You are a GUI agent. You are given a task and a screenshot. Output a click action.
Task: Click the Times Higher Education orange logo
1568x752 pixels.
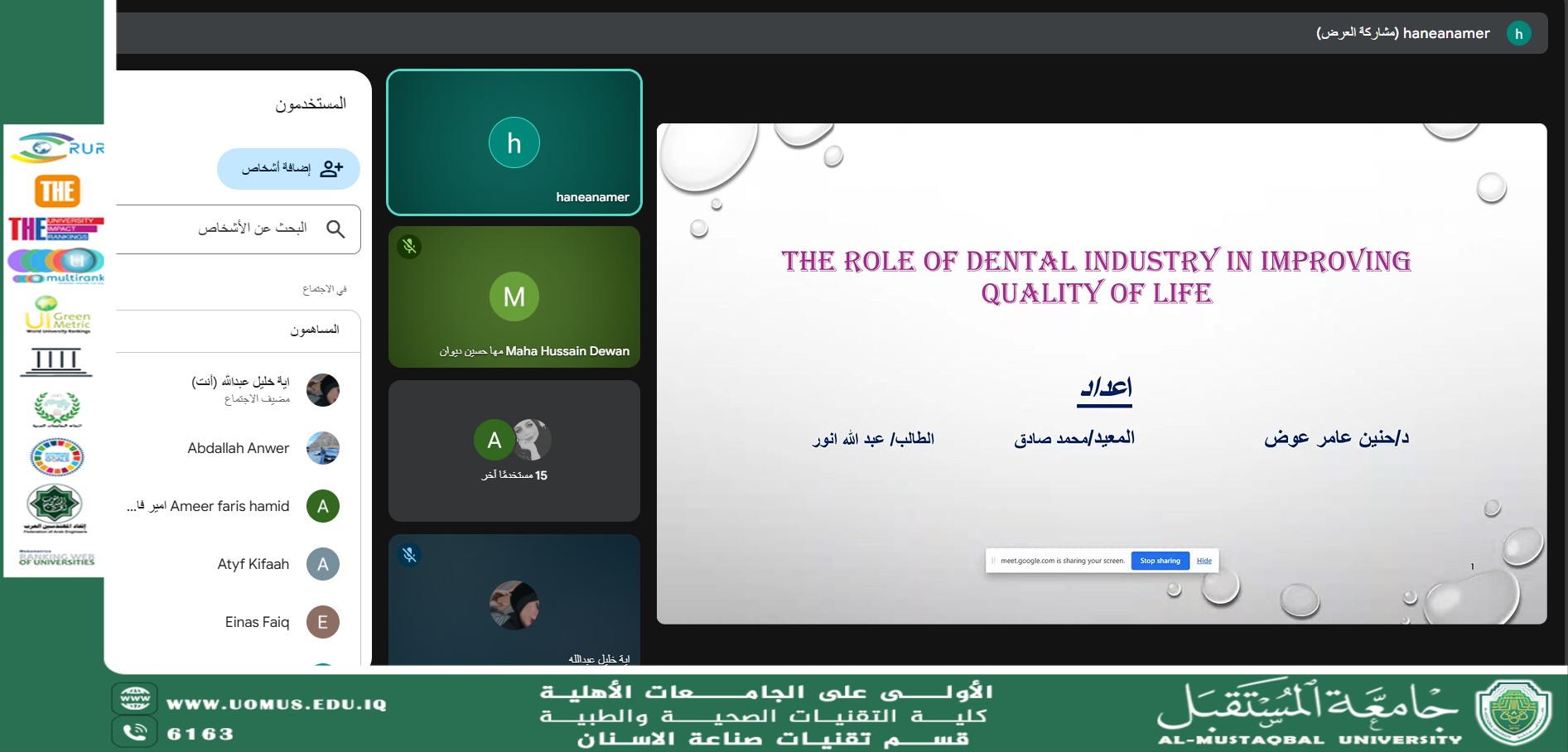[57, 191]
